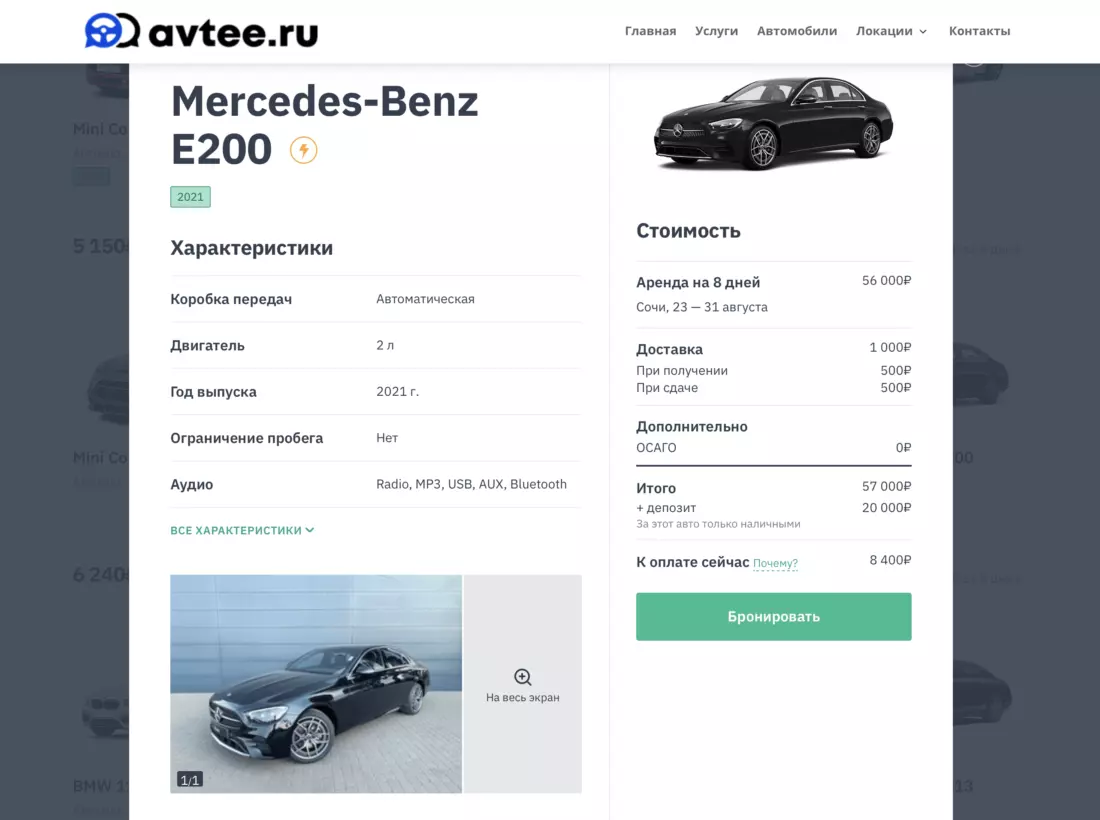Screen dimensions: 1100x820
Task: Click the Почему? link
Action: click(x=775, y=564)
